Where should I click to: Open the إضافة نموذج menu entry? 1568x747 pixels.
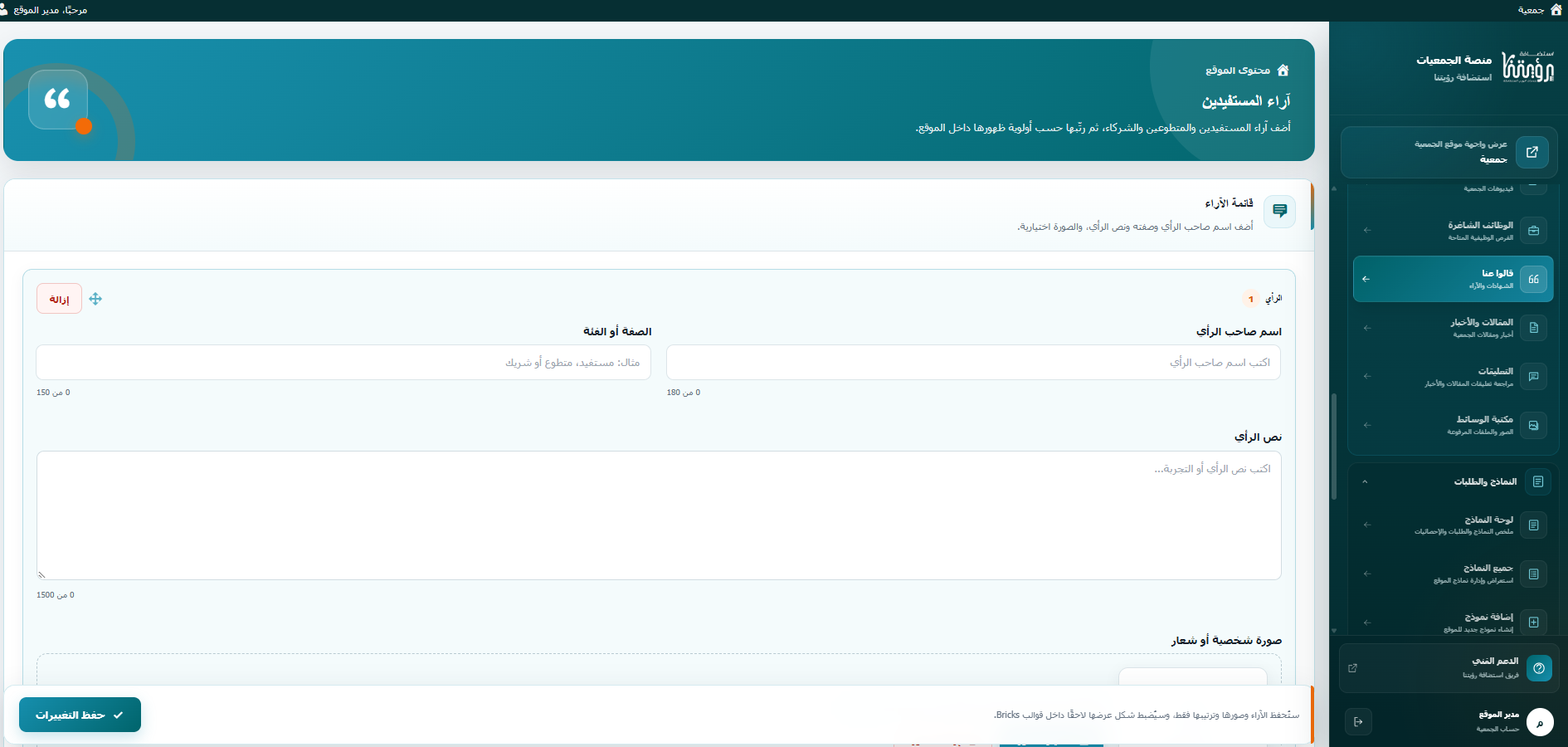(x=1453, y=622)
